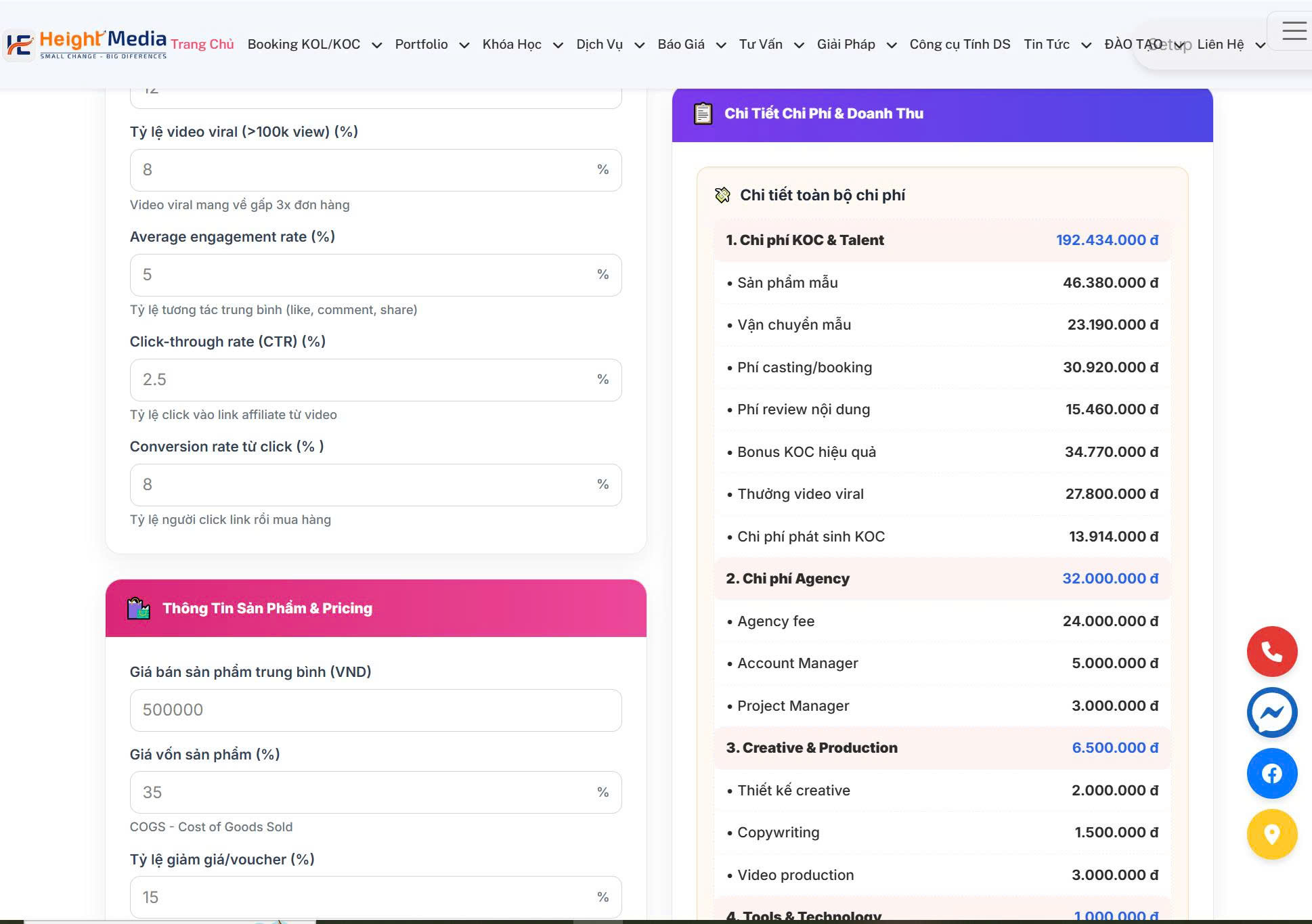The width and height of the screenshot is (1312, 924).
Task: Focus the Giá bán sản phẩm trung bình field
Action: 375,710
